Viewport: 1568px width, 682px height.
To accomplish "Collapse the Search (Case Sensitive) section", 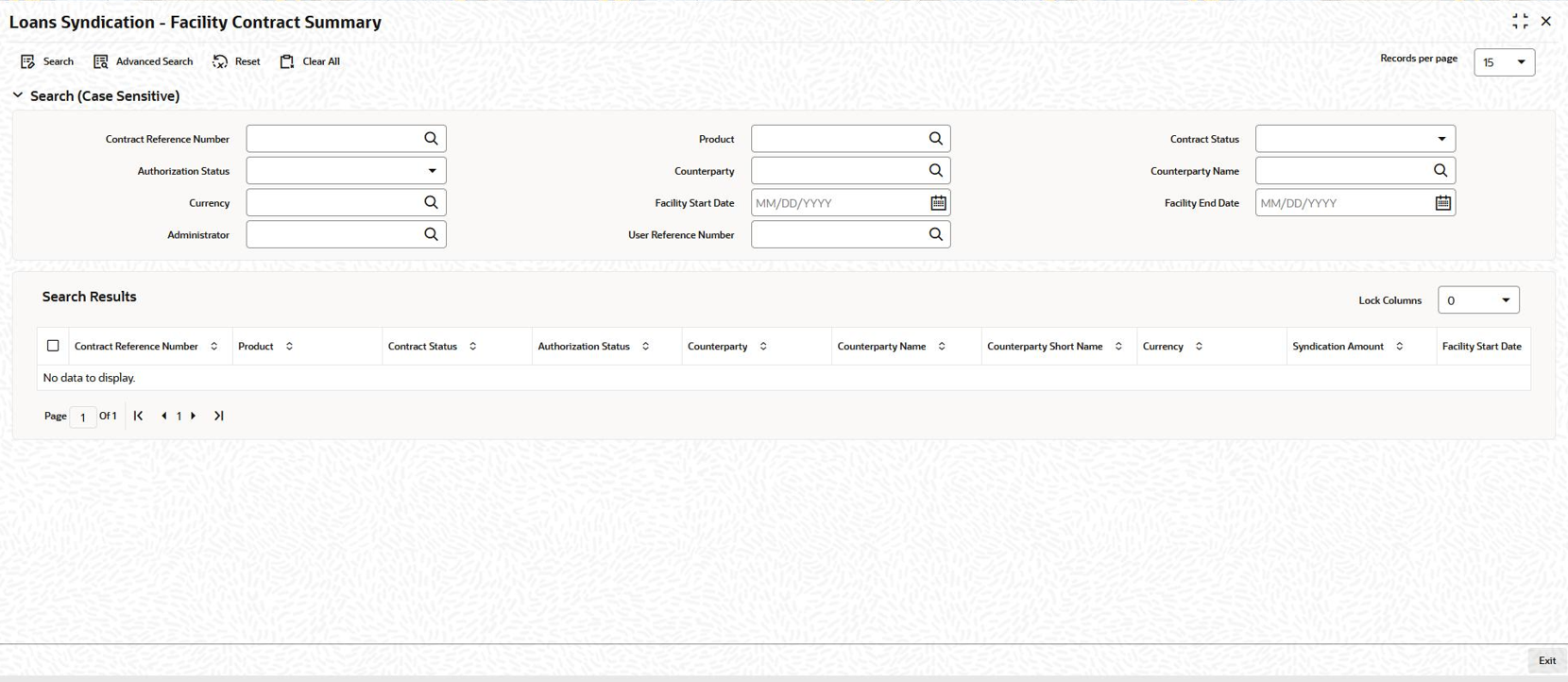I will coord(18,95).
